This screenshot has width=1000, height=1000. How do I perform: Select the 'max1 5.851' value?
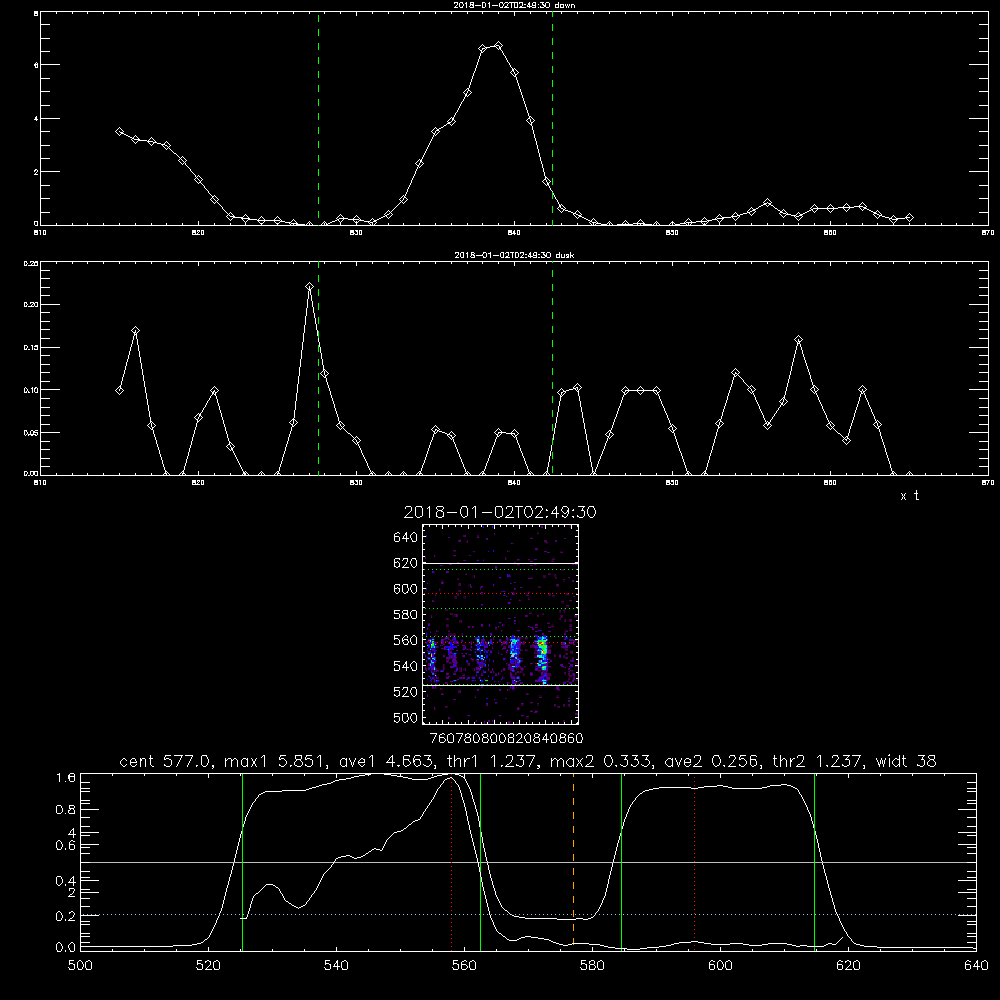point(278,761)
